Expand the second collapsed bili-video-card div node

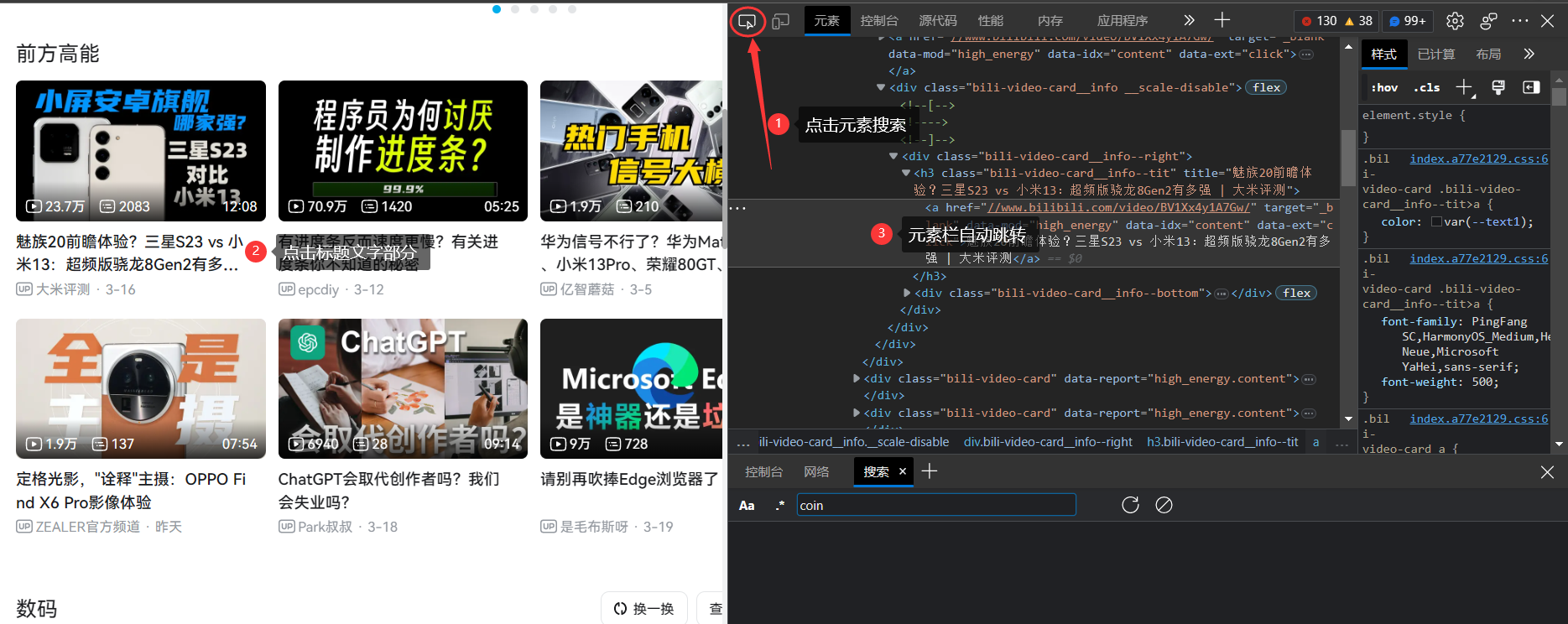click(x=857, y=413)
